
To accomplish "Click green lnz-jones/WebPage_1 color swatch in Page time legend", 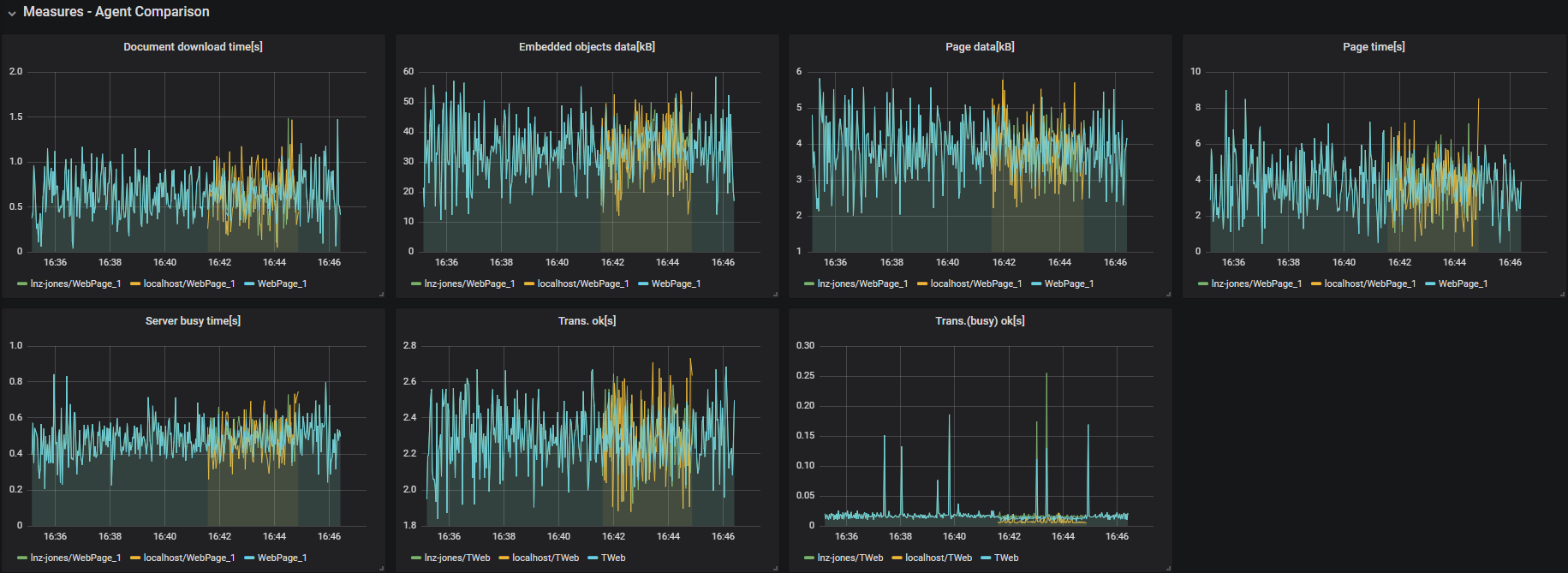I will click(x=1202, y=284).
